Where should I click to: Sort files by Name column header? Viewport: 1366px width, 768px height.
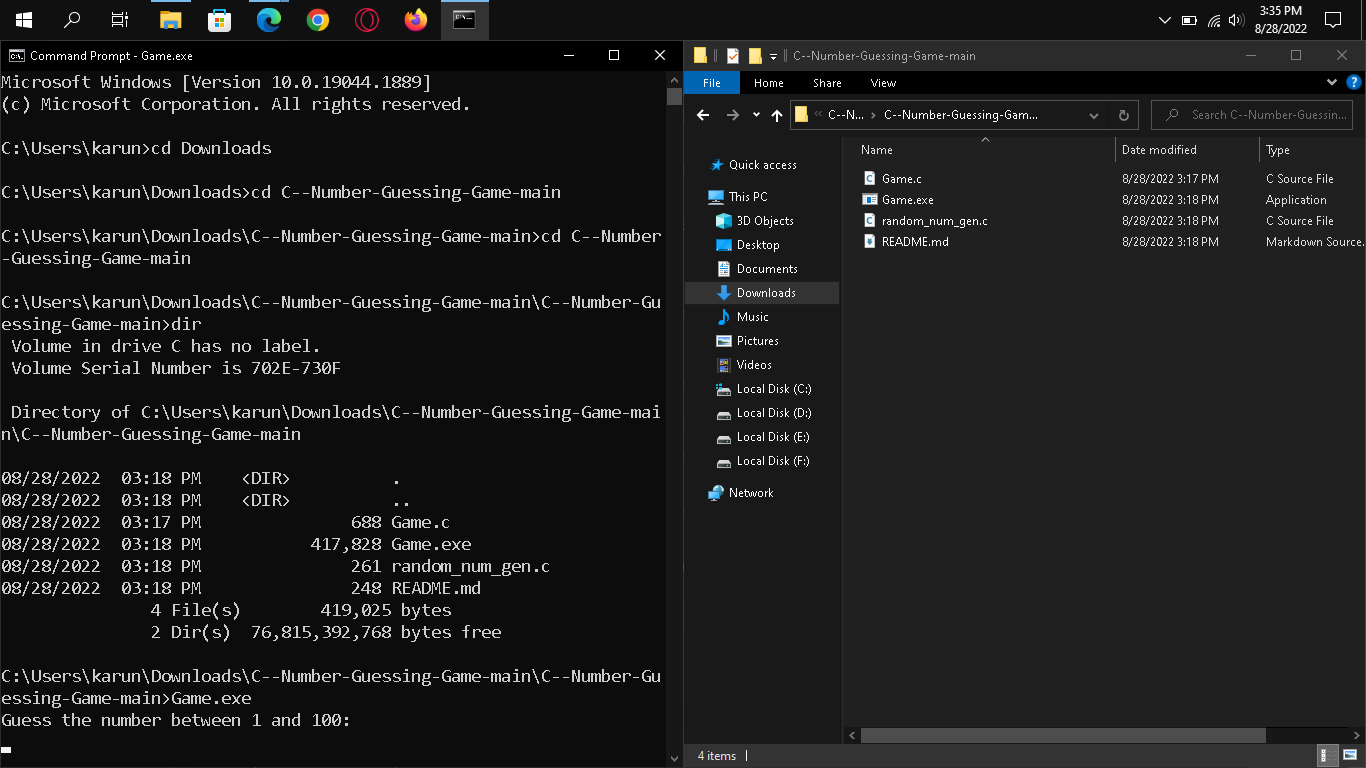point(985,150)
